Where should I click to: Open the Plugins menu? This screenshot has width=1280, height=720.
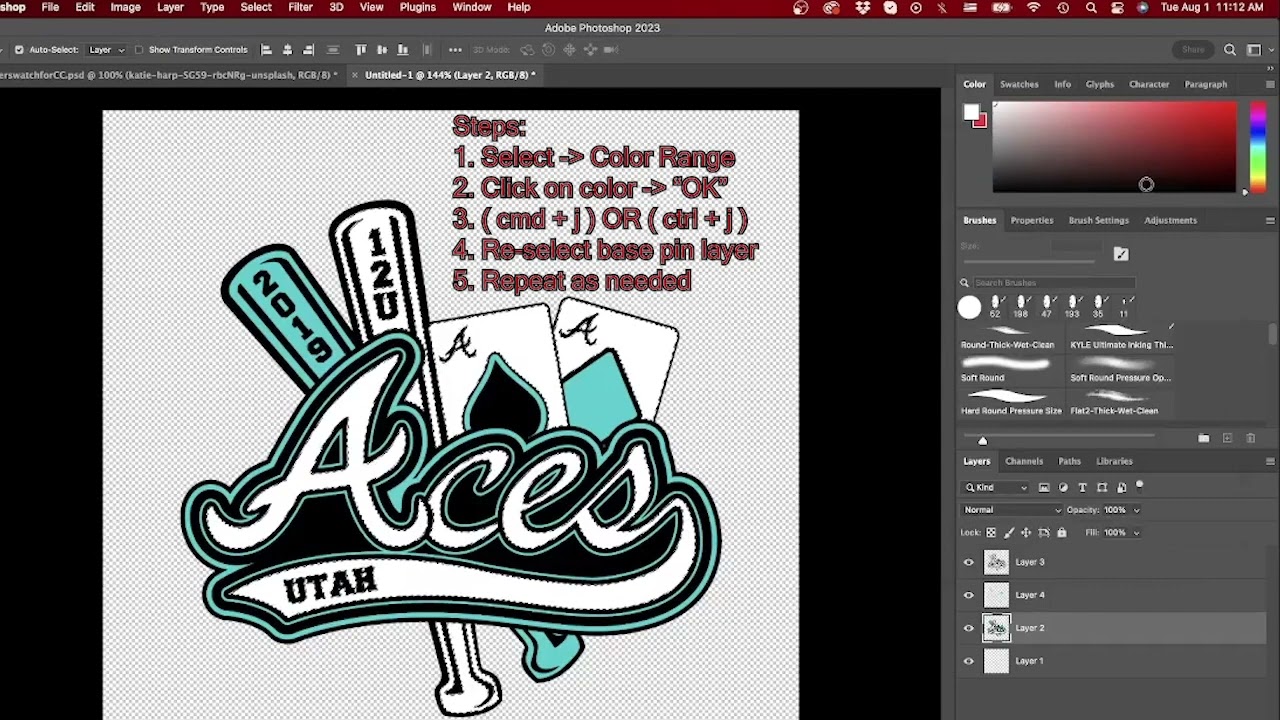click(418, 7)
